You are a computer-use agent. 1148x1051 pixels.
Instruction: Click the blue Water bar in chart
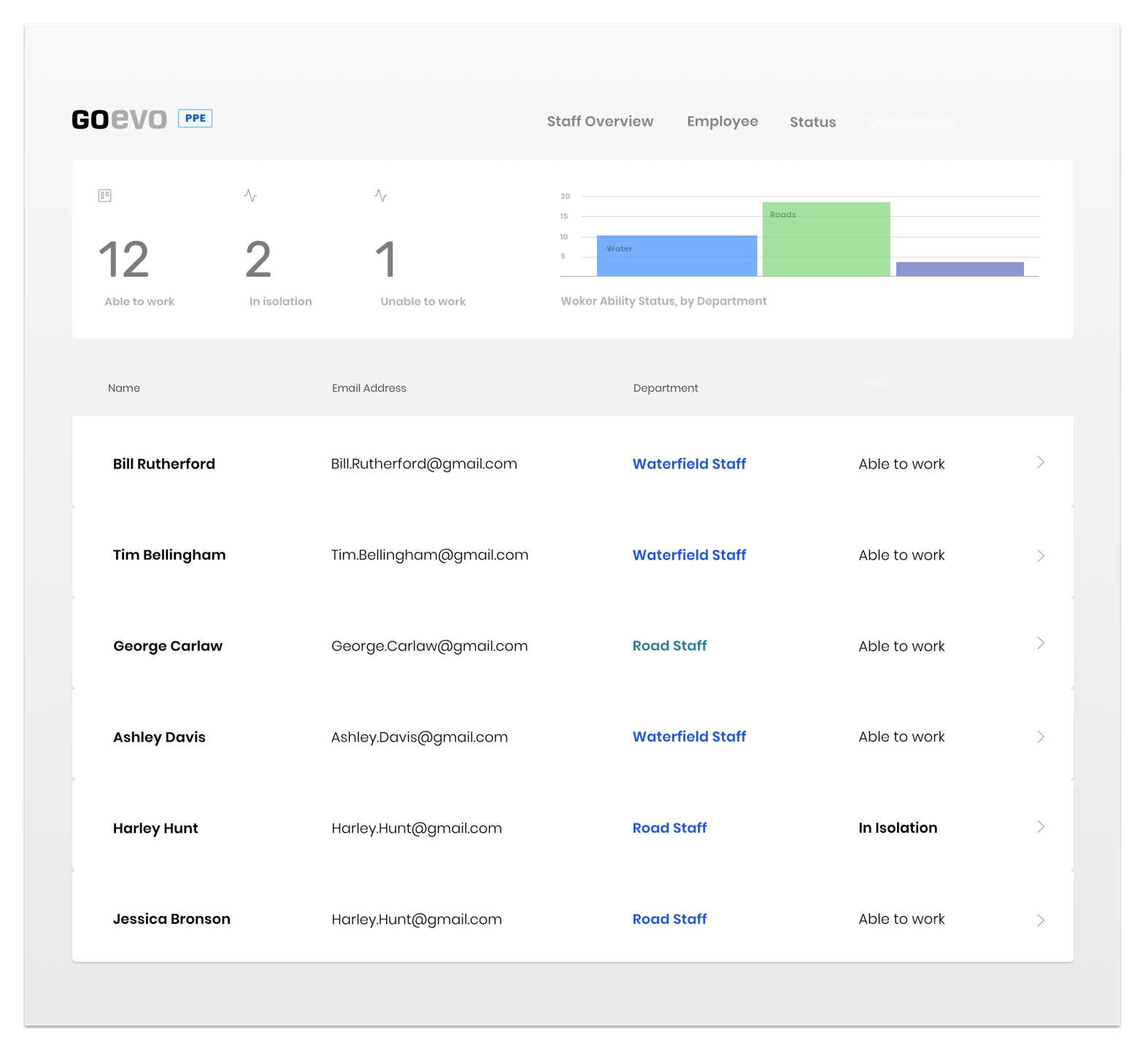(677, 255)
